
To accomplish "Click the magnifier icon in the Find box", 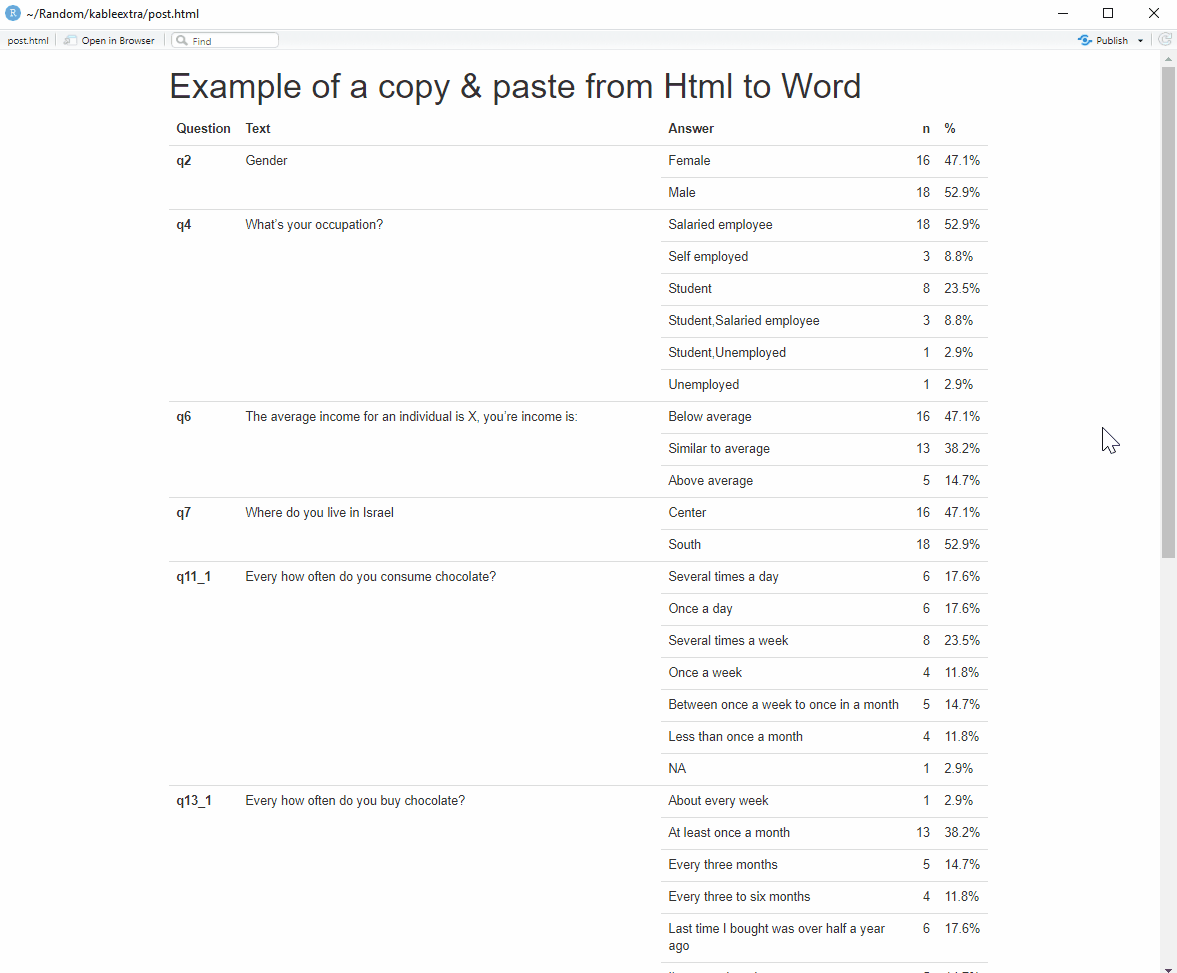I will (182, 41).
